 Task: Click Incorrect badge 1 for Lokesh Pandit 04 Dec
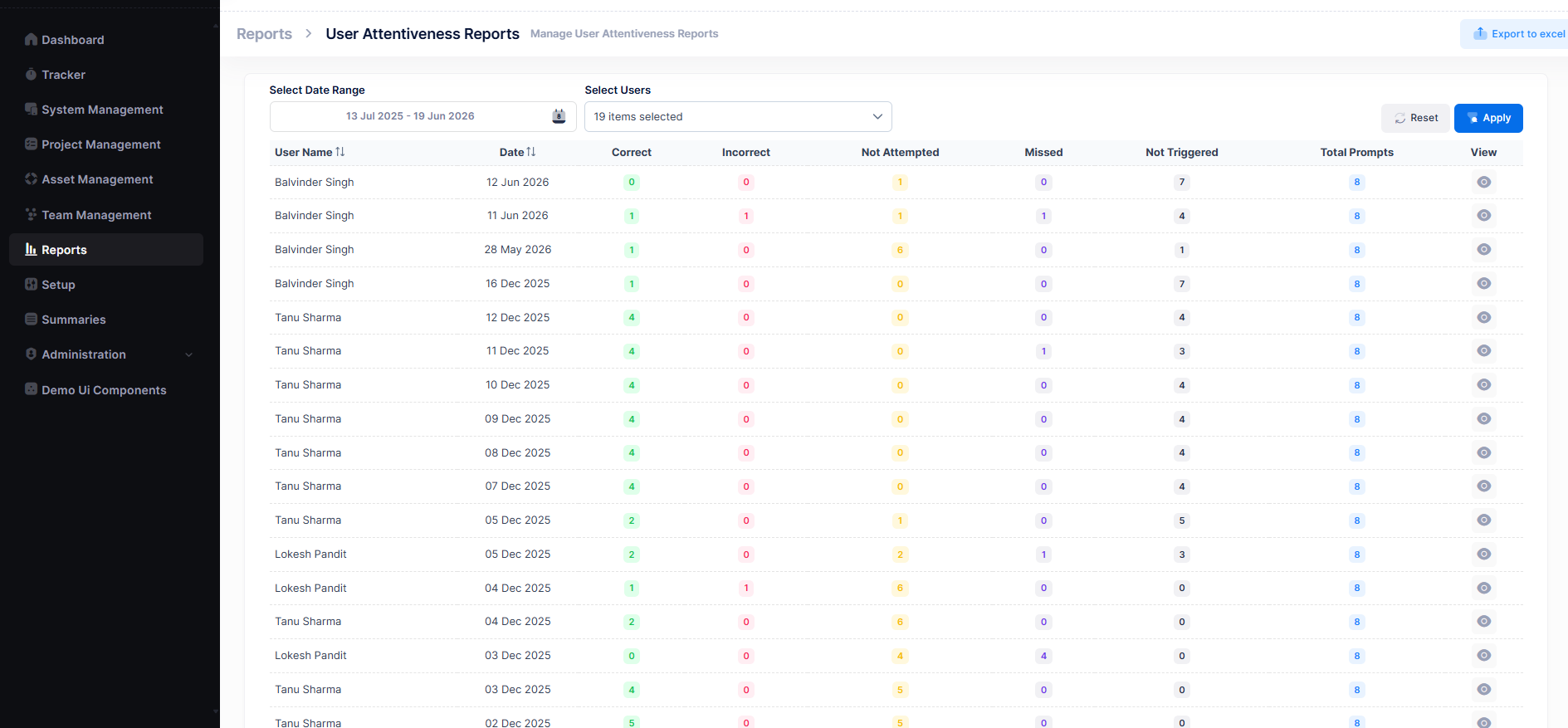pyautogui.click(x=746, y=588)
